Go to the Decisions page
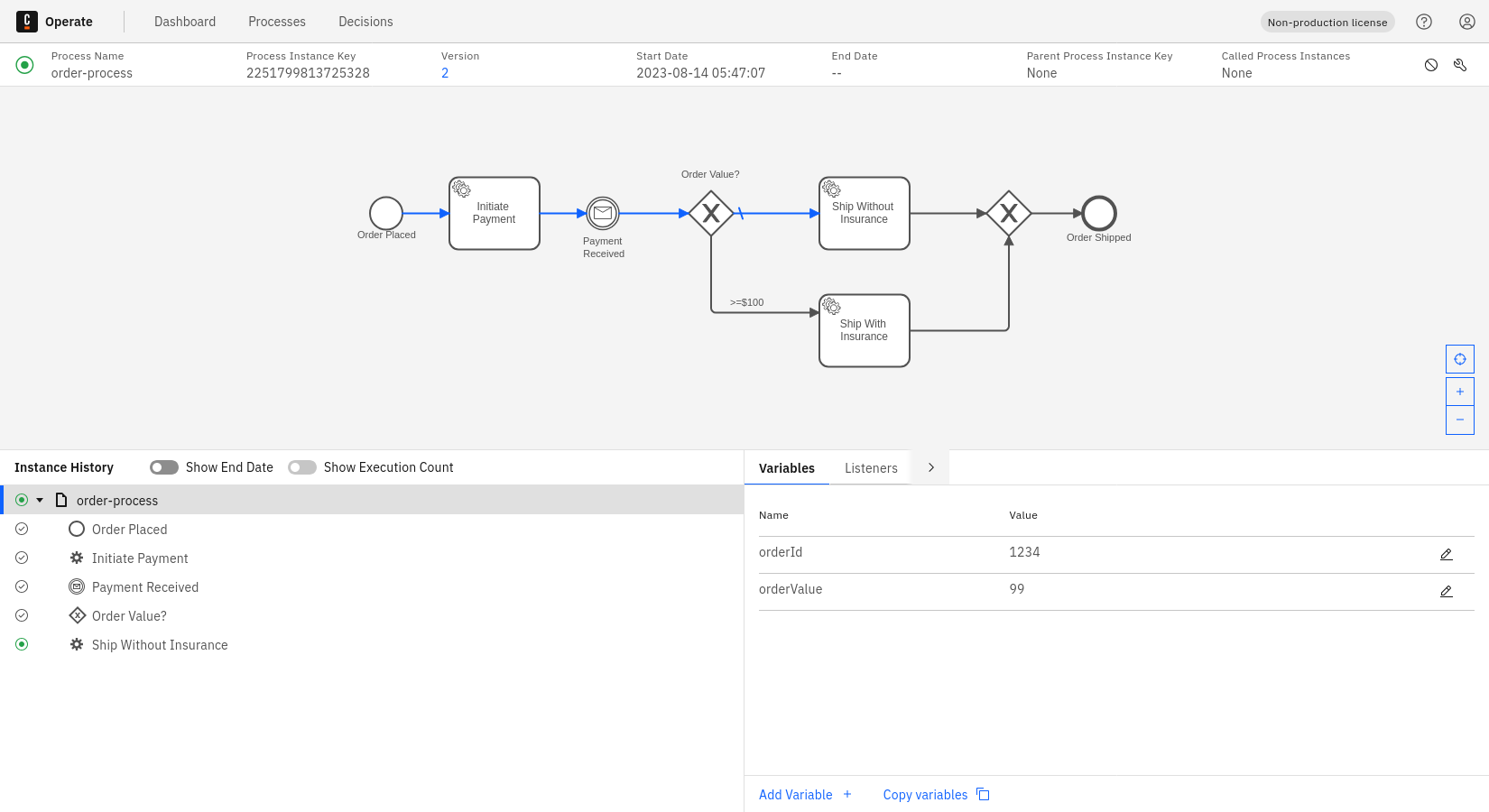This screenshot has width=1489, height=812. tap(365, 22)
